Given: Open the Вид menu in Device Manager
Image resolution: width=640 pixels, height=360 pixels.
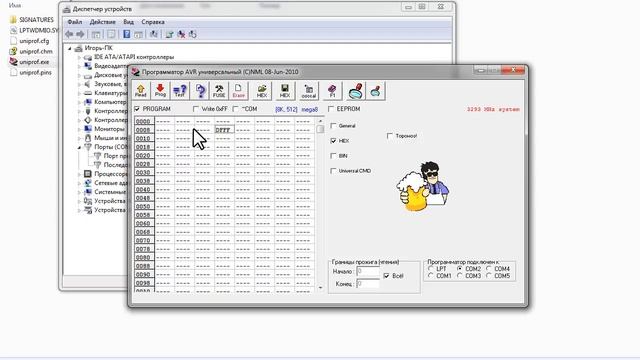Looking at the screenshot, I should [129, 22].
